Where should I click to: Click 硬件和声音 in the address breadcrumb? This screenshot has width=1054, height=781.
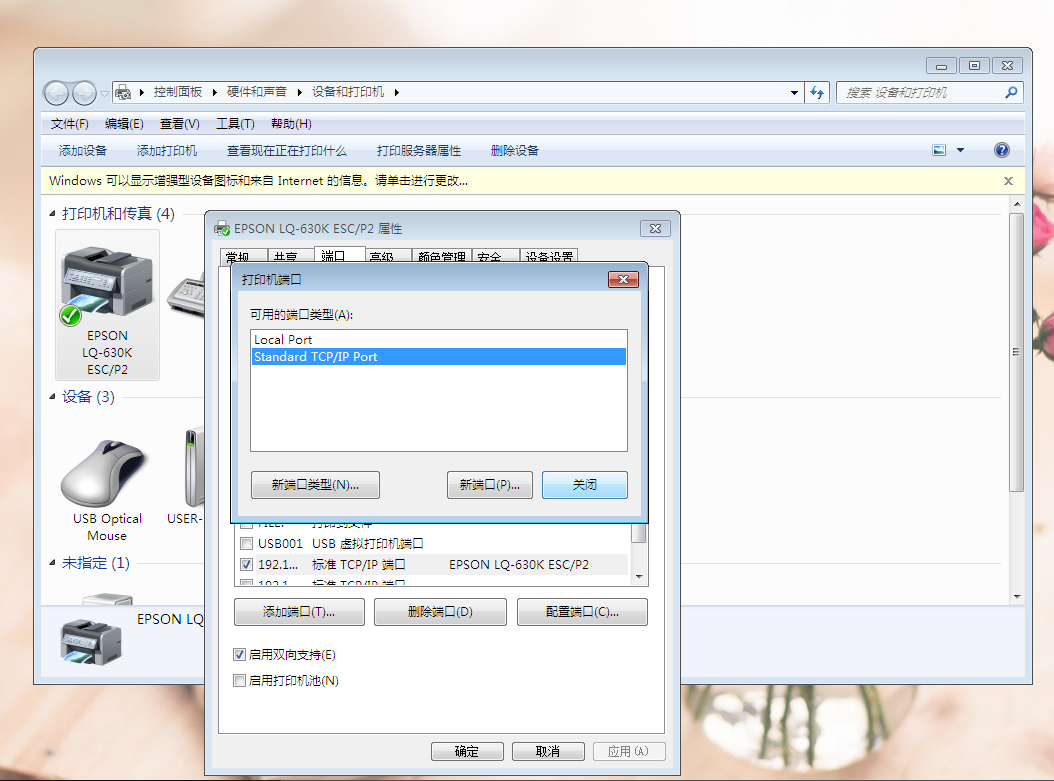(257, 92)
